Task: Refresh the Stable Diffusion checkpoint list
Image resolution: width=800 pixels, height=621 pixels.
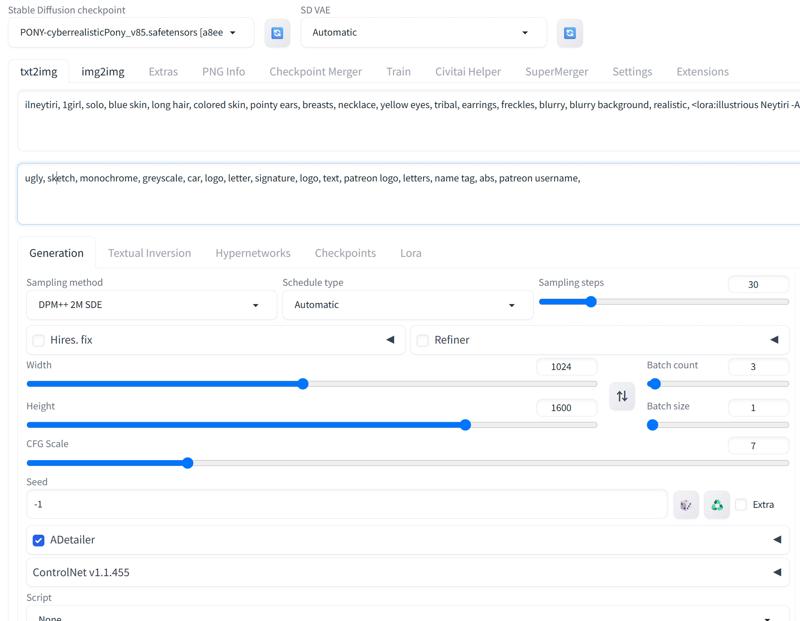Action: (277, 33)
